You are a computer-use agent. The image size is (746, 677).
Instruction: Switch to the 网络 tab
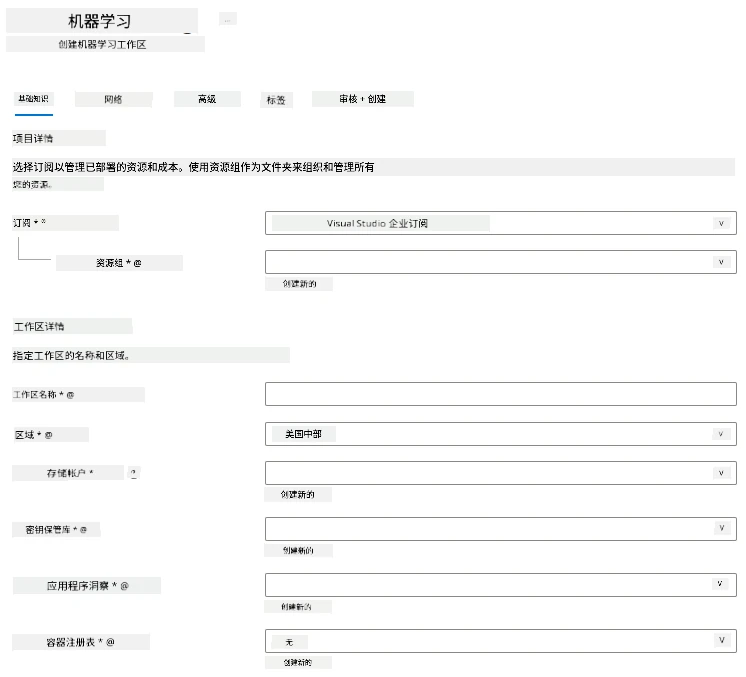click(113, 99)
